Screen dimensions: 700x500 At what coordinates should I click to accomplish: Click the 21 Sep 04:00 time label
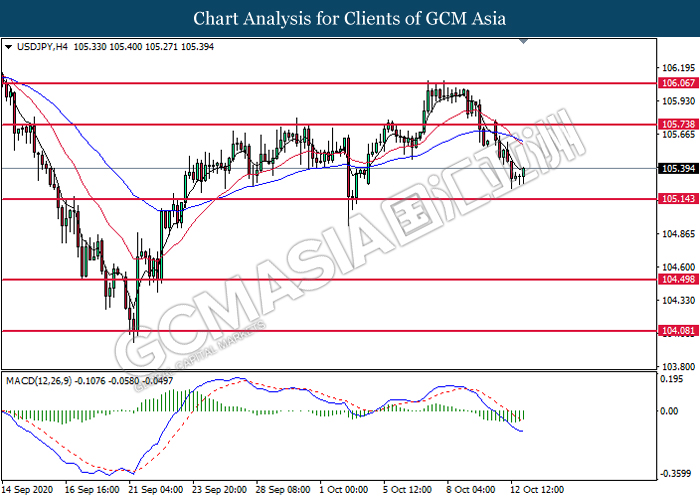[x=155, y=490]
